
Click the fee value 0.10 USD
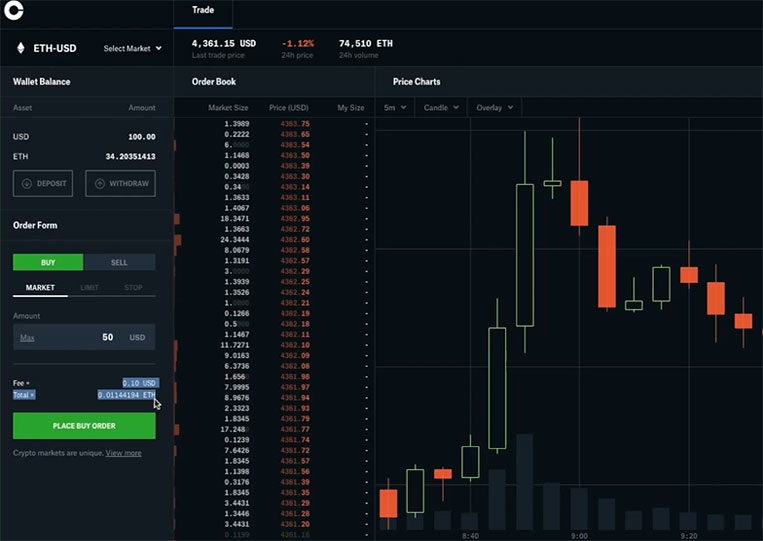coord(139,383)
